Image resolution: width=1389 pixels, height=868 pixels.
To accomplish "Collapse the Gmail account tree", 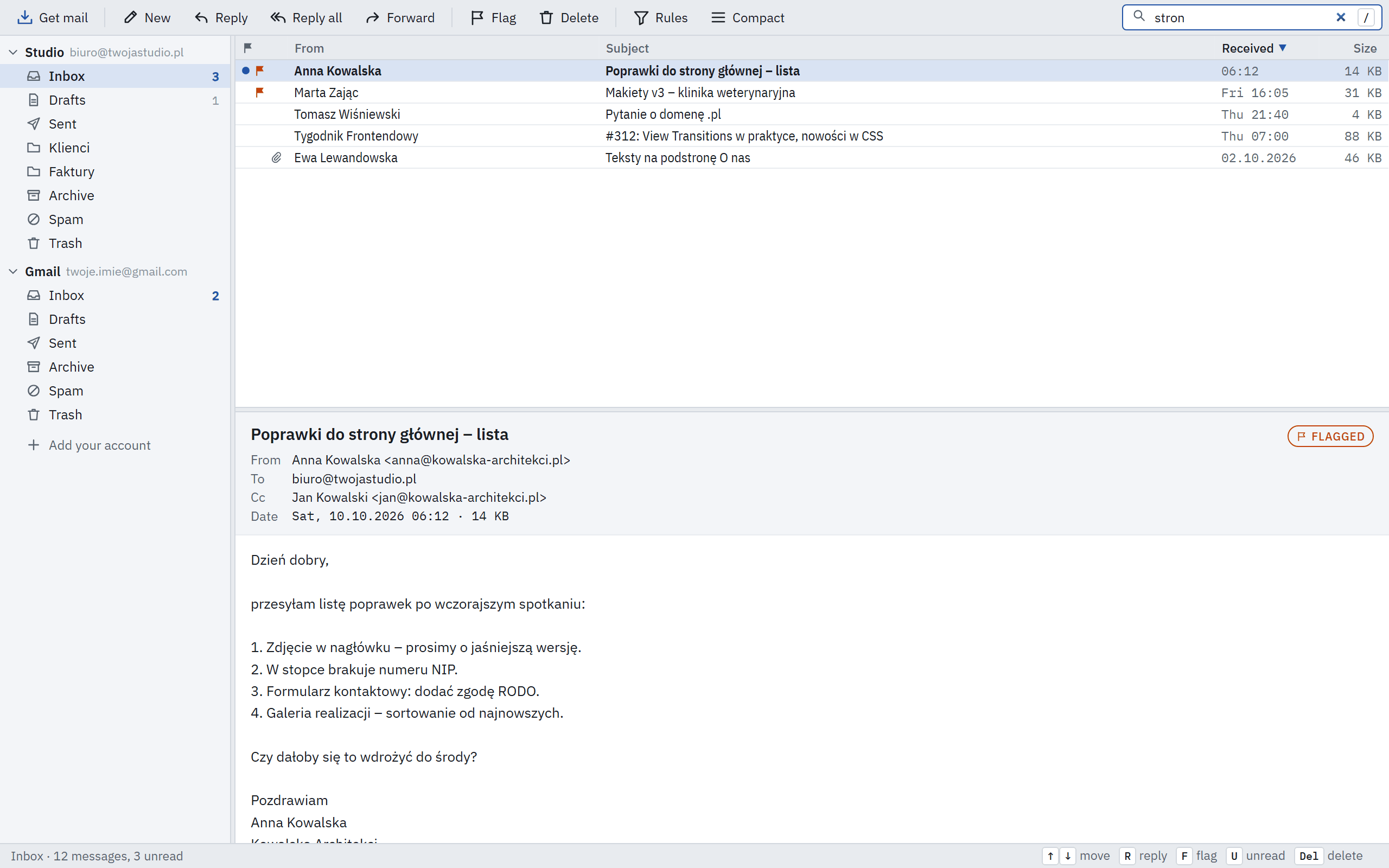I will coord(13,272).
